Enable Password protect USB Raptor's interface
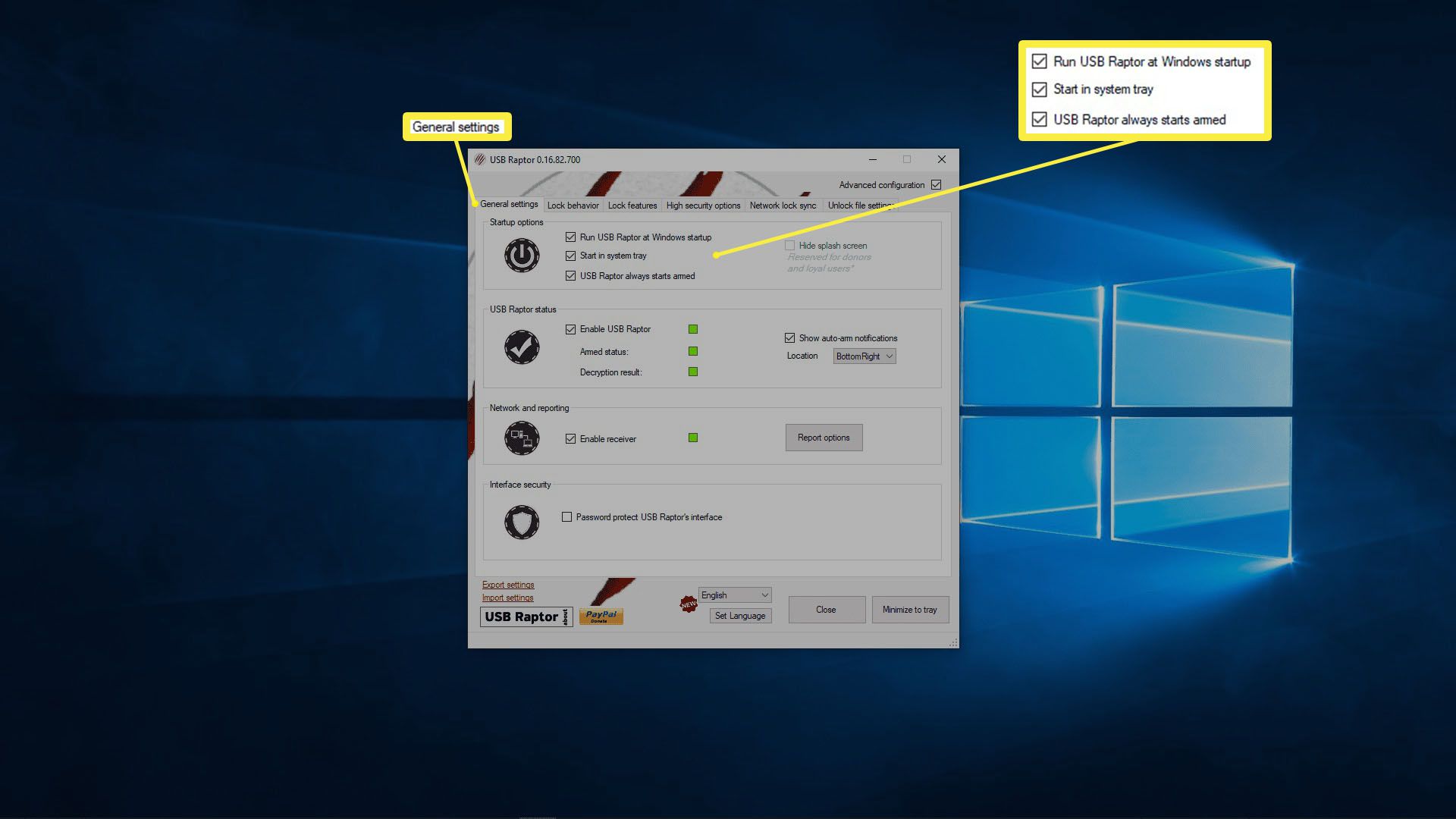The width and height of the screenshot is (1456, 819). point(566,517)
